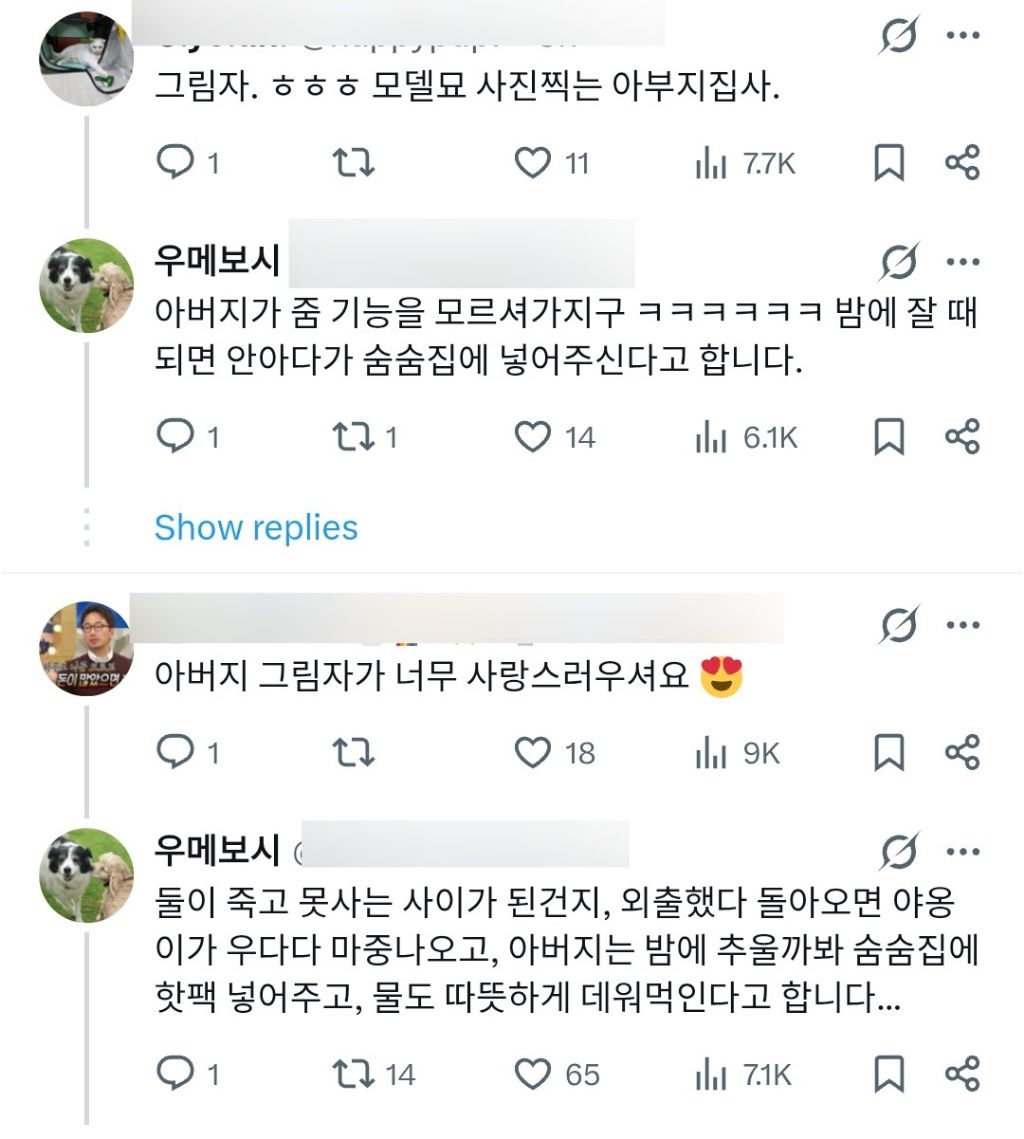Share the tweet with 9K views
This screenshot has width=1024, height=1139.
[962, 752]
